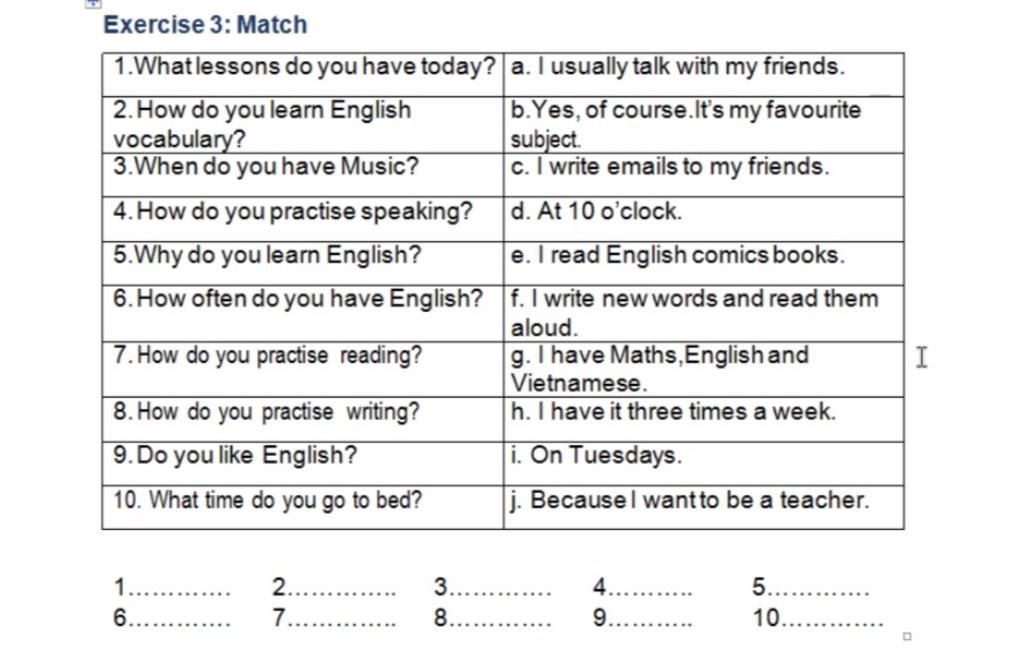Click cell '6.How often do you have English?'
The height and width of the screenshot is (668, 1024).
pos(303,313)
